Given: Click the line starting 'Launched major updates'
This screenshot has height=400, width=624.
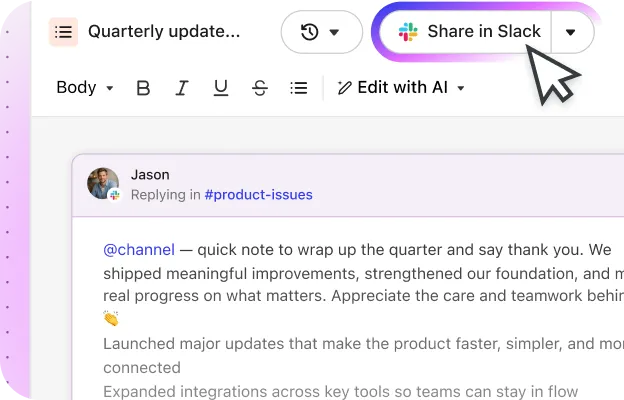Looking at the screenshot, I should coord(363,344).
